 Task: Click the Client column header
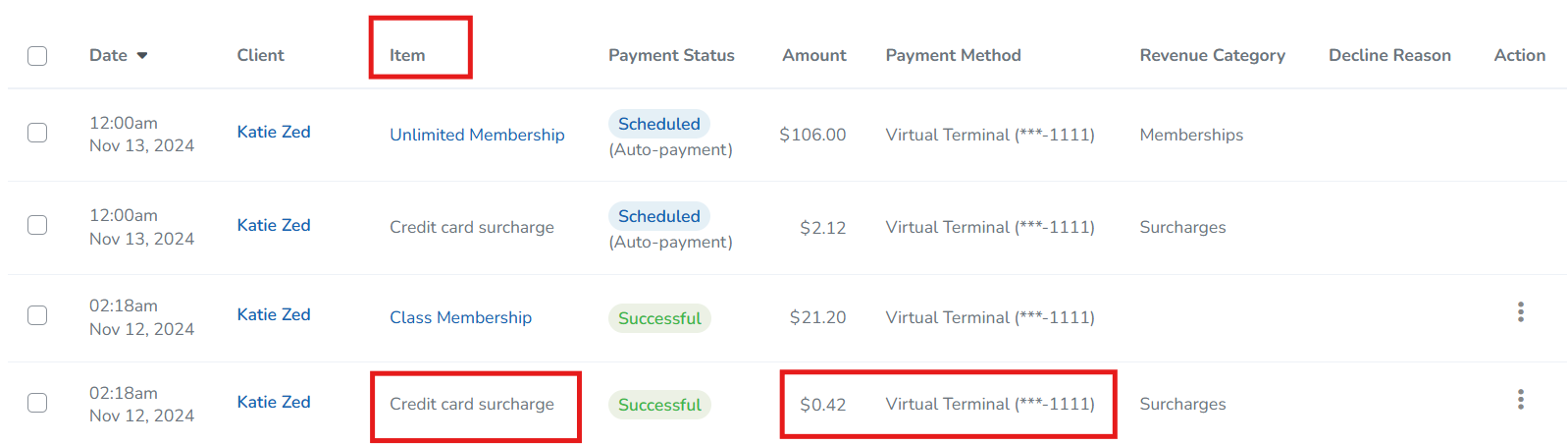point(260,55)
